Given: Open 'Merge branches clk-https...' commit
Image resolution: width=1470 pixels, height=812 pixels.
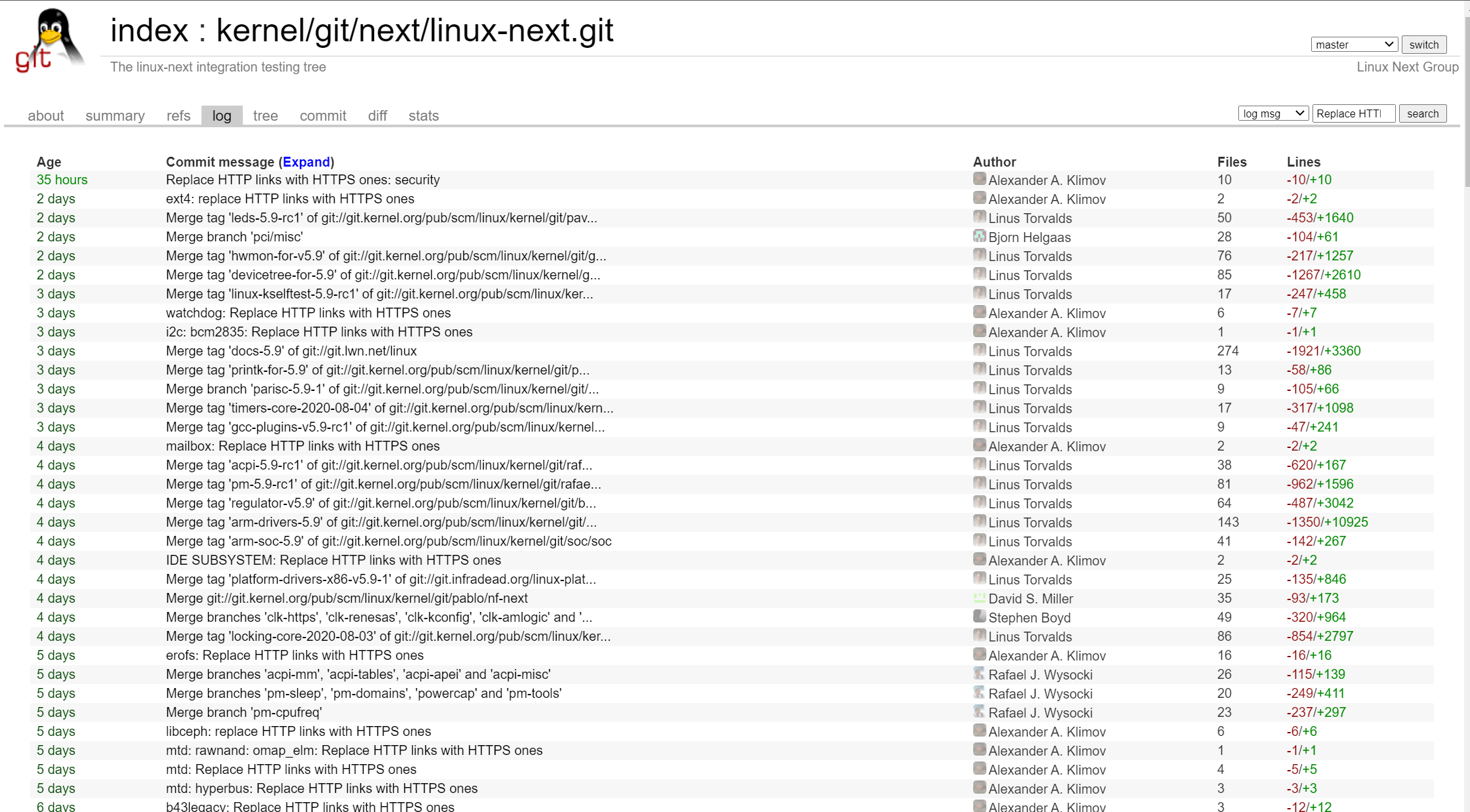Looking at the screenshot, I should click(x=379, y=617).
